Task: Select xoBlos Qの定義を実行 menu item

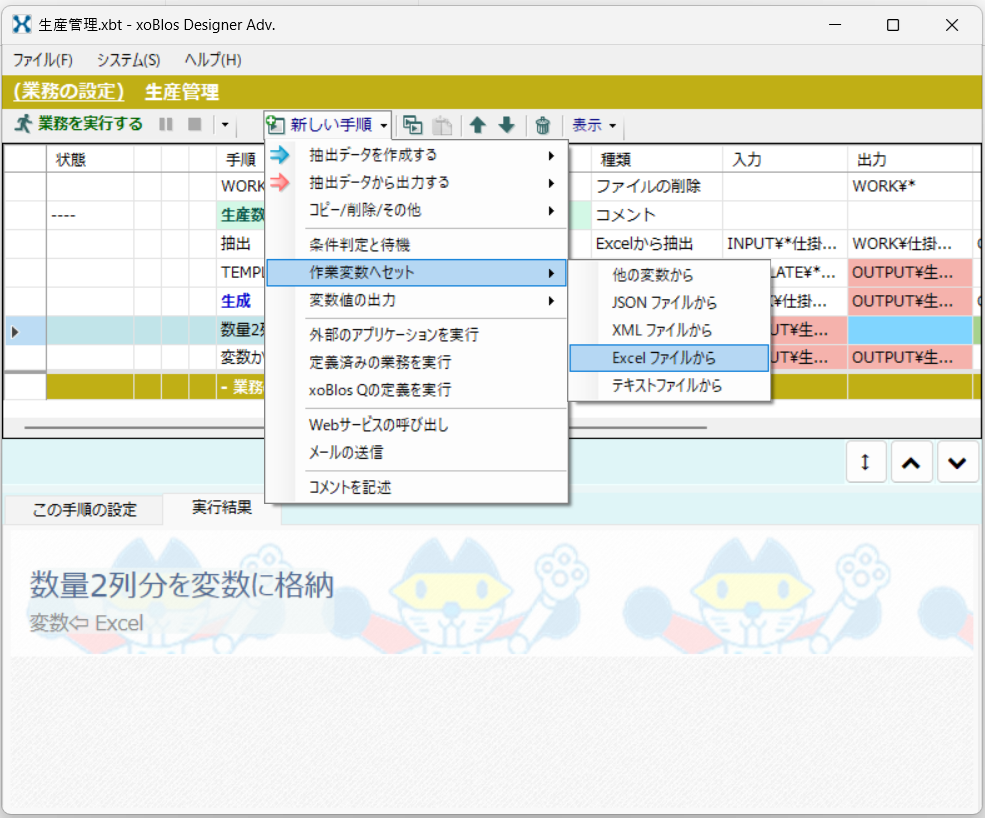Action: coord(416,390)
